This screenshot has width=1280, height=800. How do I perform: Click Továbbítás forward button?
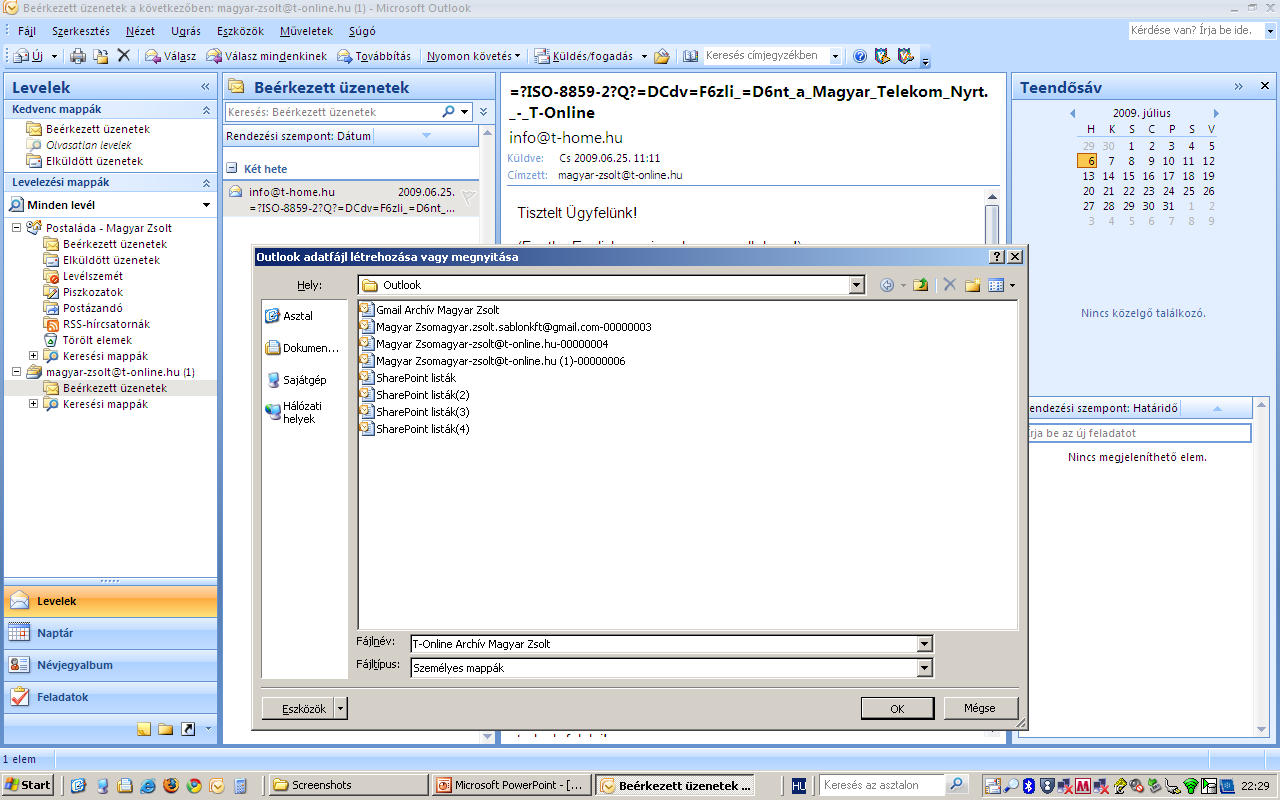point(373,56)
